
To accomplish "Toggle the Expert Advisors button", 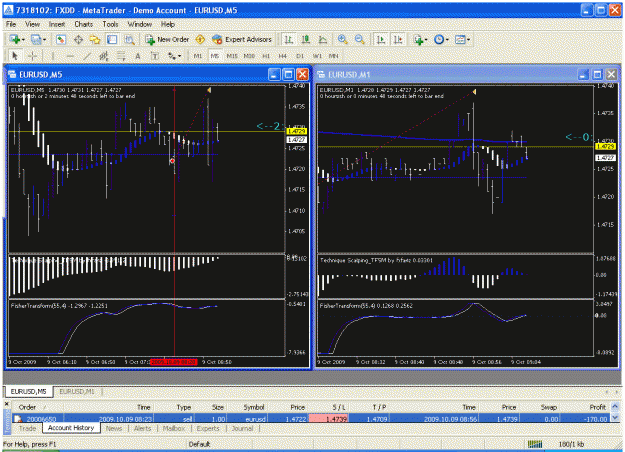I will [x=242, y=39].
